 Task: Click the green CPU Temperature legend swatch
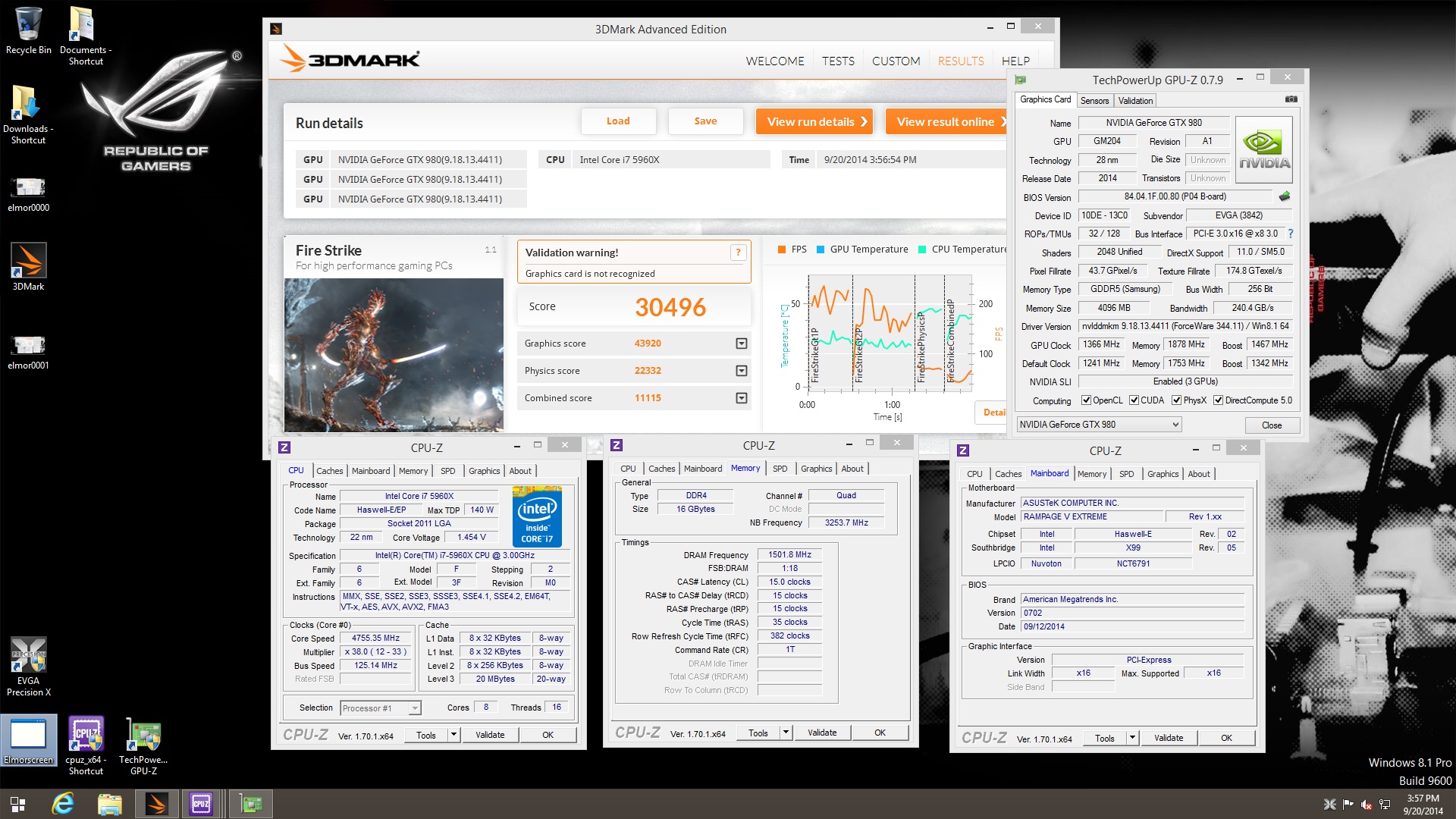point(922,249)
